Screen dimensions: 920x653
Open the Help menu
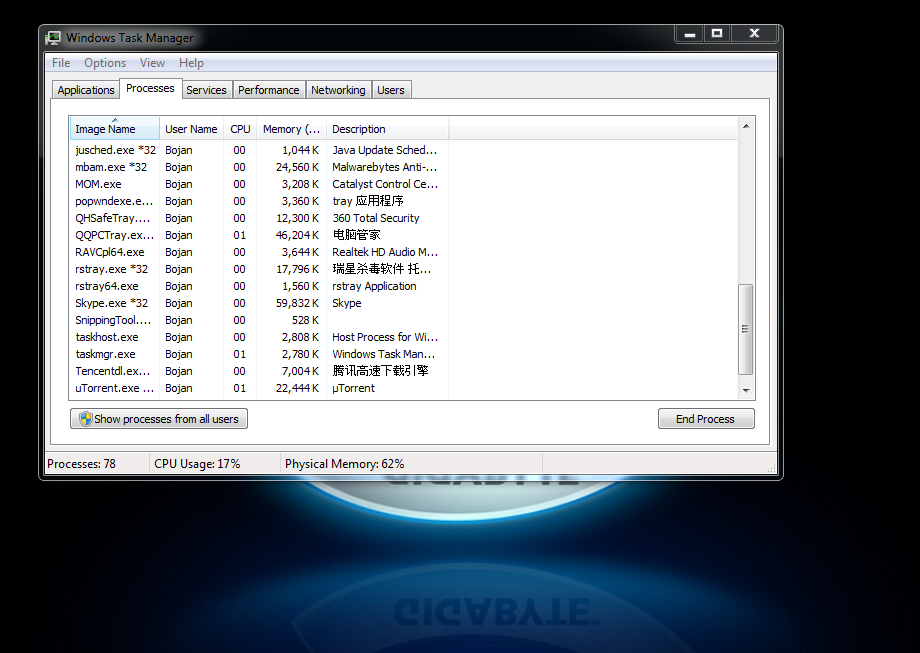coord(191,63)
